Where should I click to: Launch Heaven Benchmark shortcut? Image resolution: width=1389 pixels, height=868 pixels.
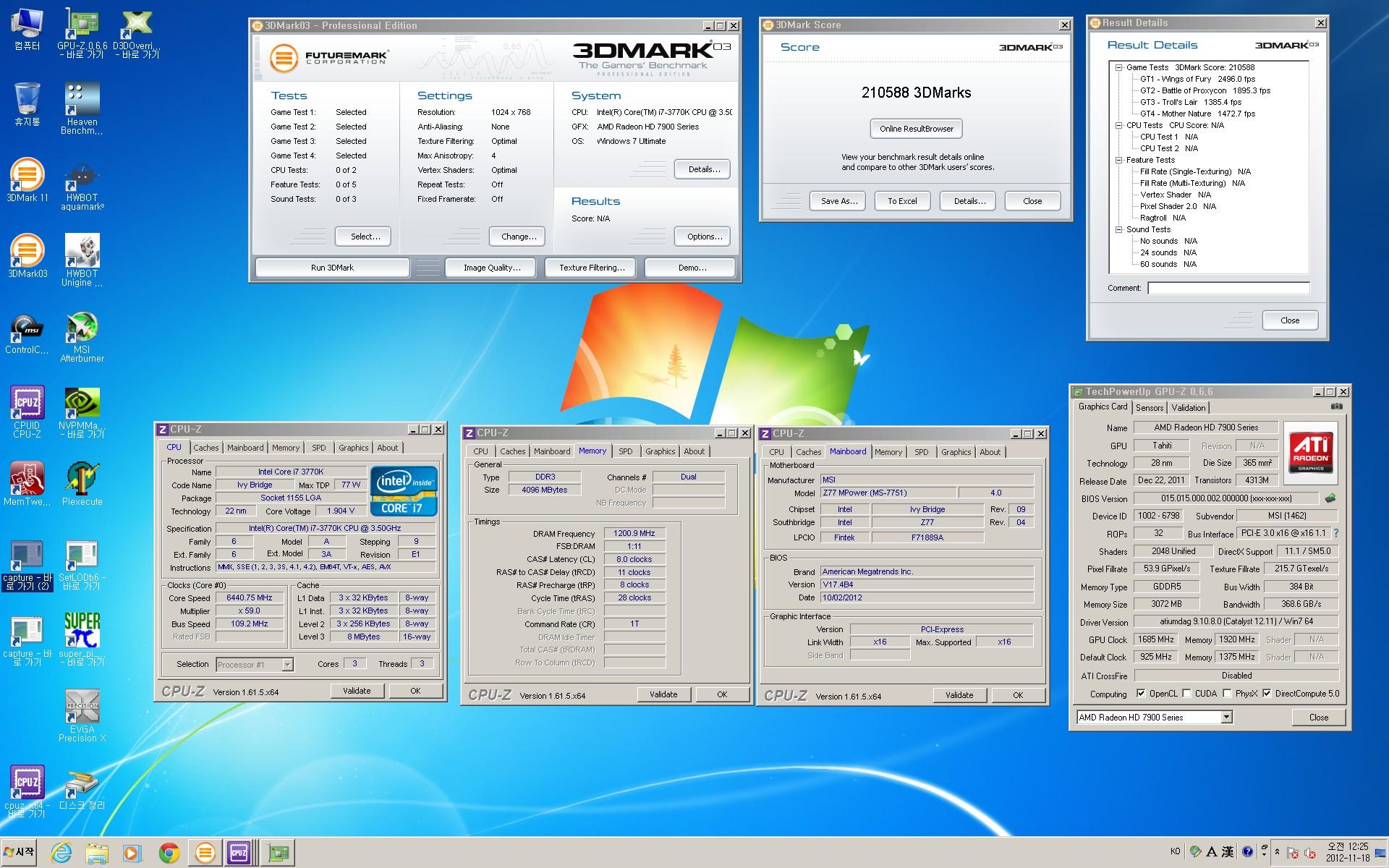[x=82, y=109]
